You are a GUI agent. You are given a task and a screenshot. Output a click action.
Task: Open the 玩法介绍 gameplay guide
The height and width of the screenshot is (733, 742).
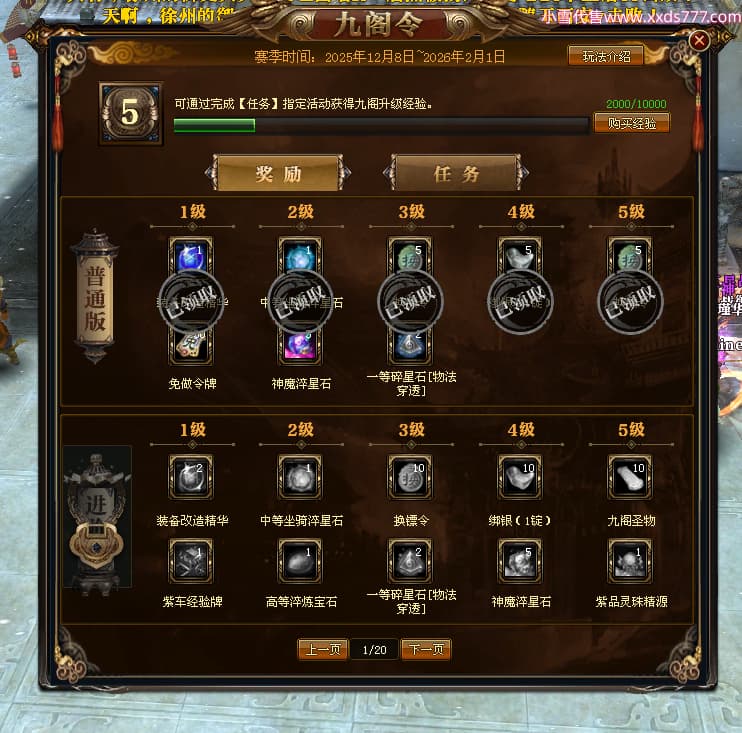tap(606, 56)
